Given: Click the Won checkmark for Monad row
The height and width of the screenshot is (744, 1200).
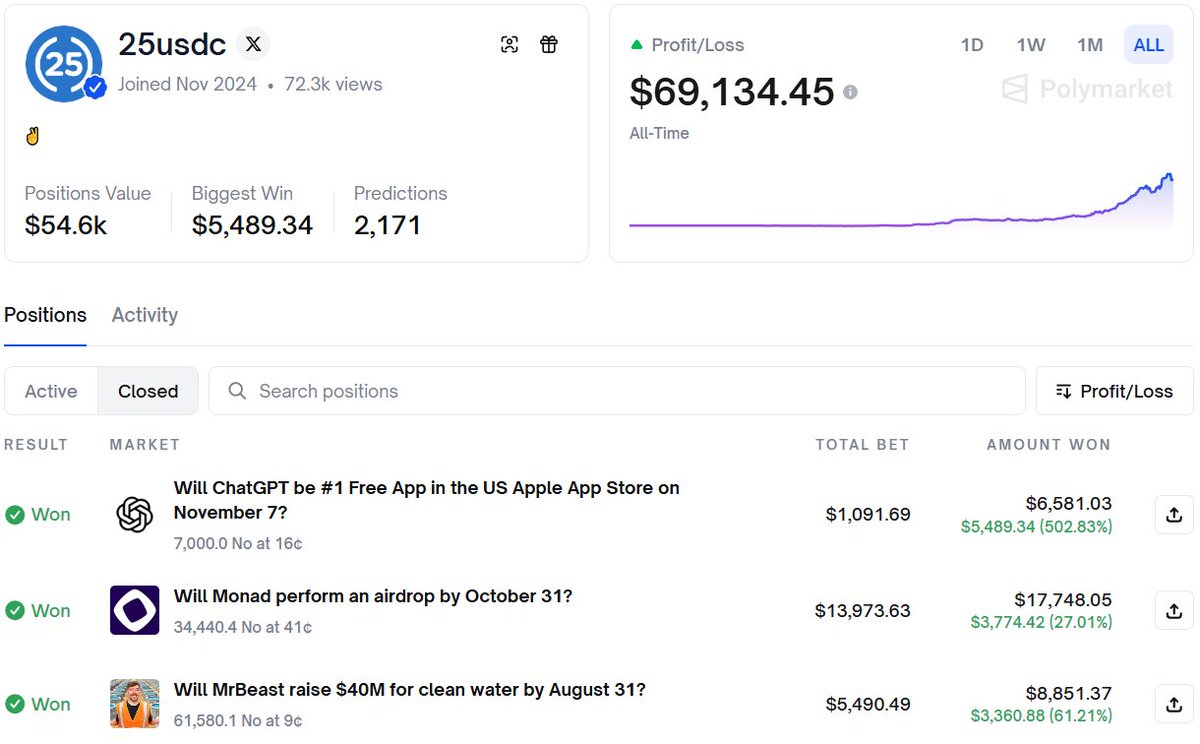Looking at the screenshot, I should pos(15,610).
